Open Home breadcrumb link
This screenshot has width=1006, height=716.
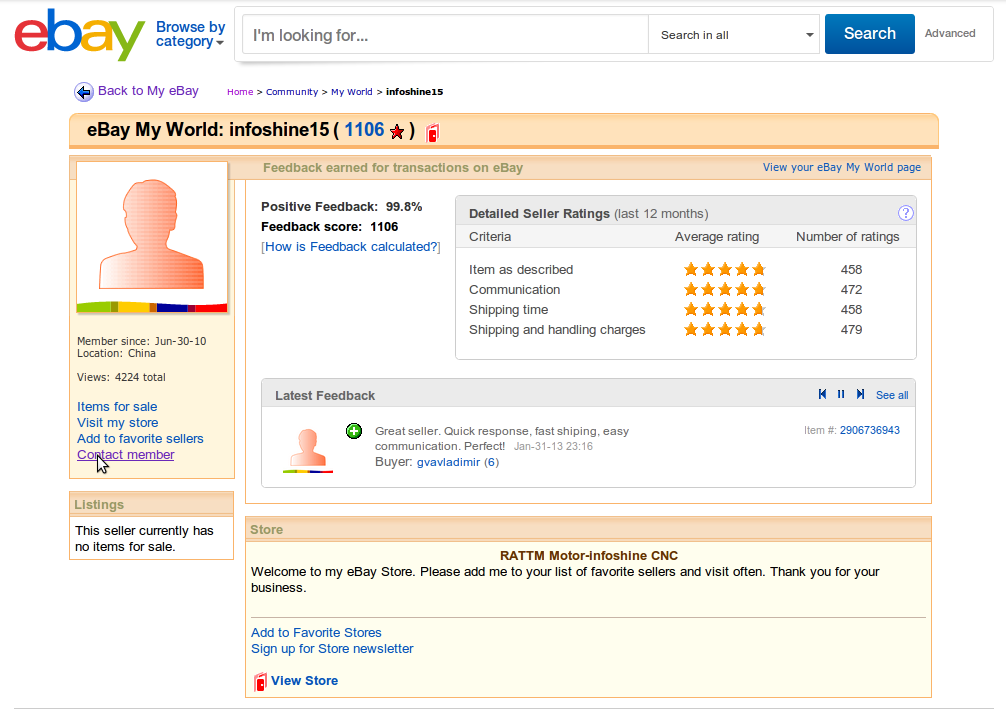[x=240, y=92]
